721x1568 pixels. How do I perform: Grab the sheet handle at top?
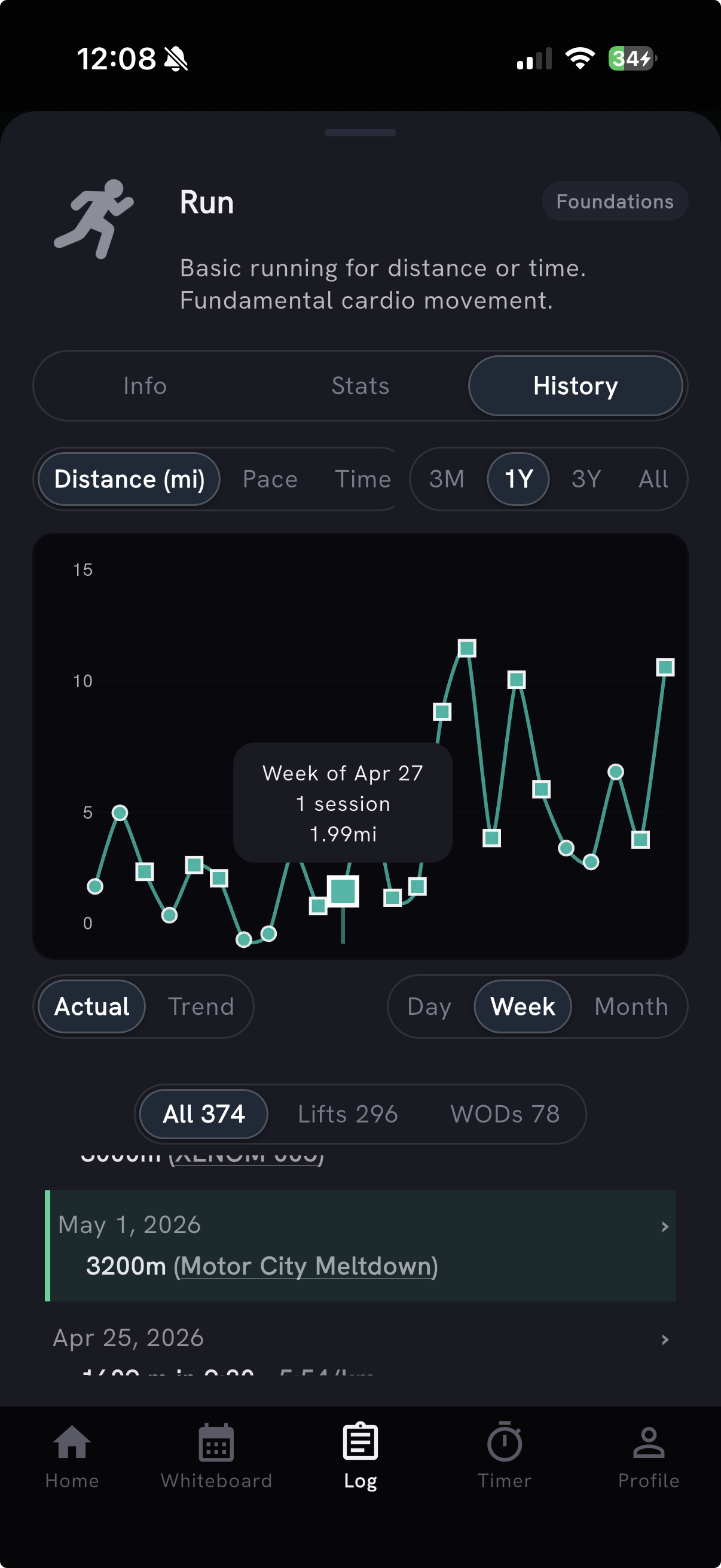click(x=360, y=133)
